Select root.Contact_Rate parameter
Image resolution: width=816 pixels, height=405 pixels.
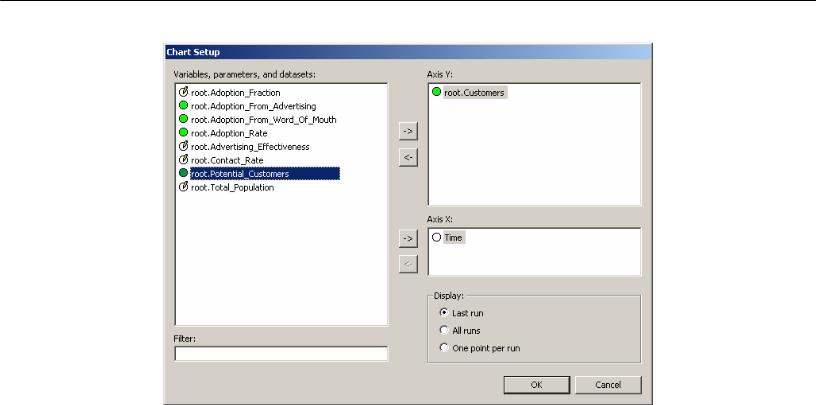click(x=227, y=160)
